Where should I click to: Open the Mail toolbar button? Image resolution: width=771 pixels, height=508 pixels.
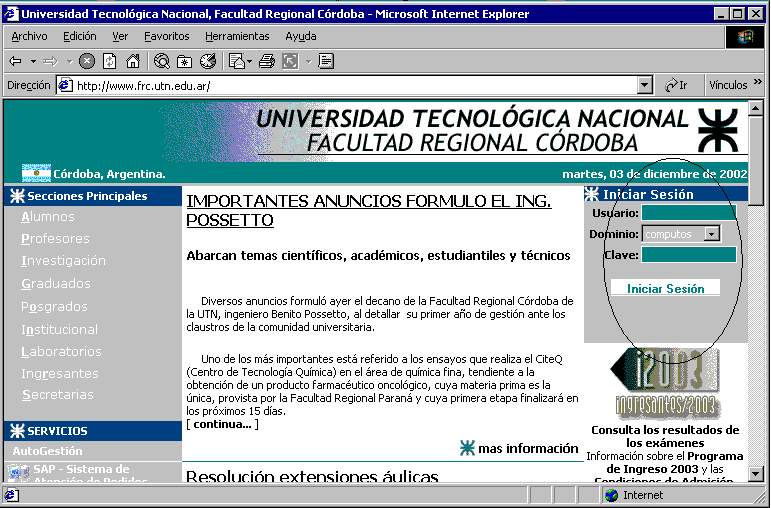(237, 61)
